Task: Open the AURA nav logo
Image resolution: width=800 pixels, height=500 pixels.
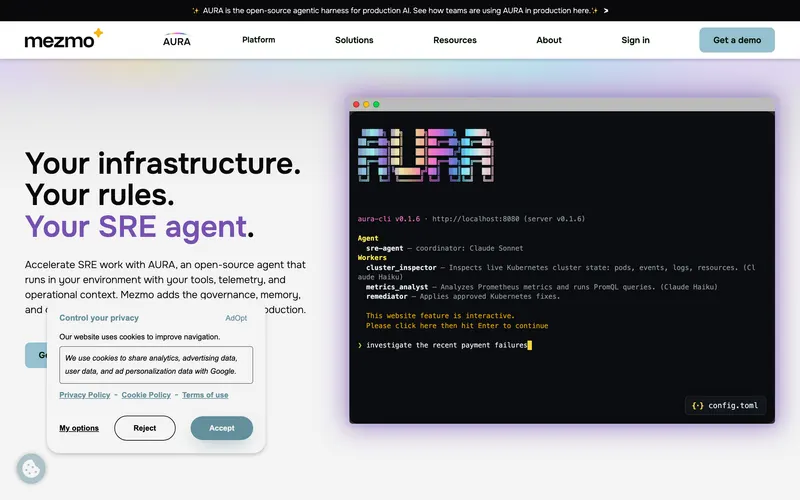Action: tap(177, 40)
